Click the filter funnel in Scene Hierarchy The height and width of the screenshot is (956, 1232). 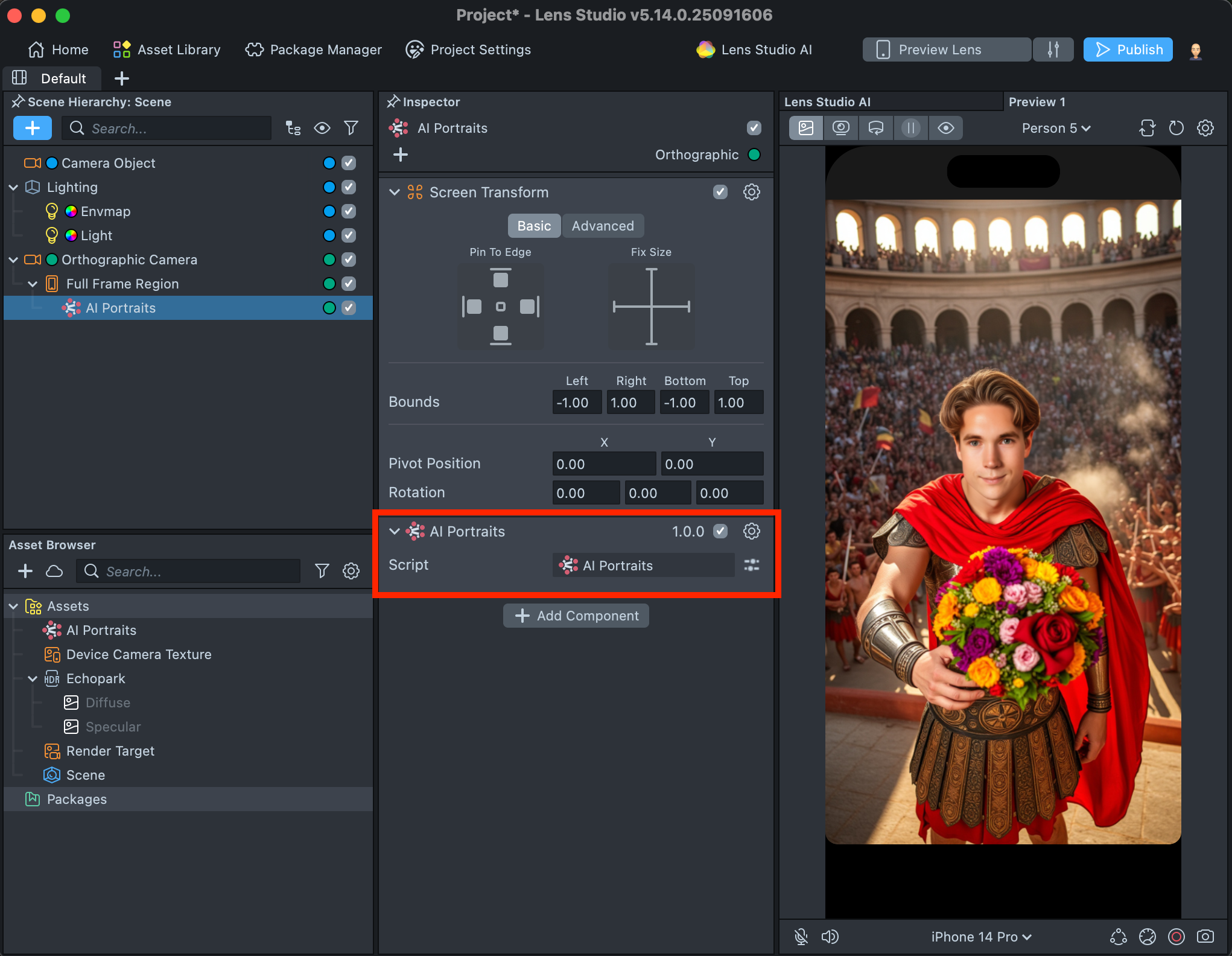point(351,128)
